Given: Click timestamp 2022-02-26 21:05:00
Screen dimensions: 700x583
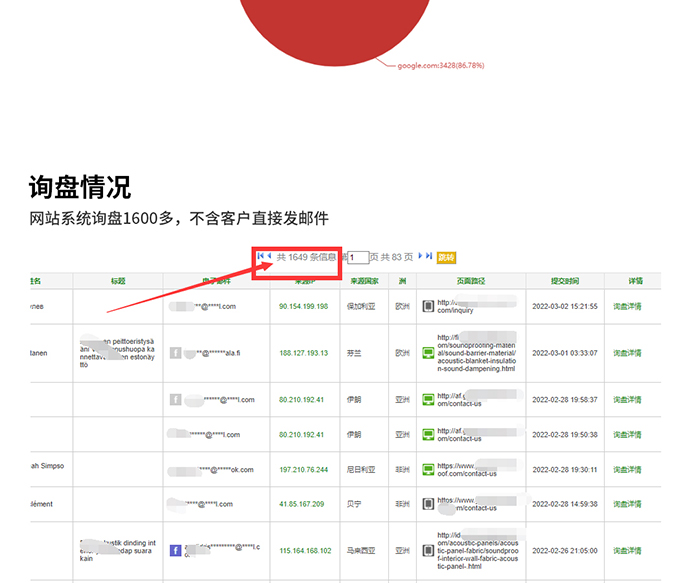Looking at the screenshot, I should click(565, 551).
